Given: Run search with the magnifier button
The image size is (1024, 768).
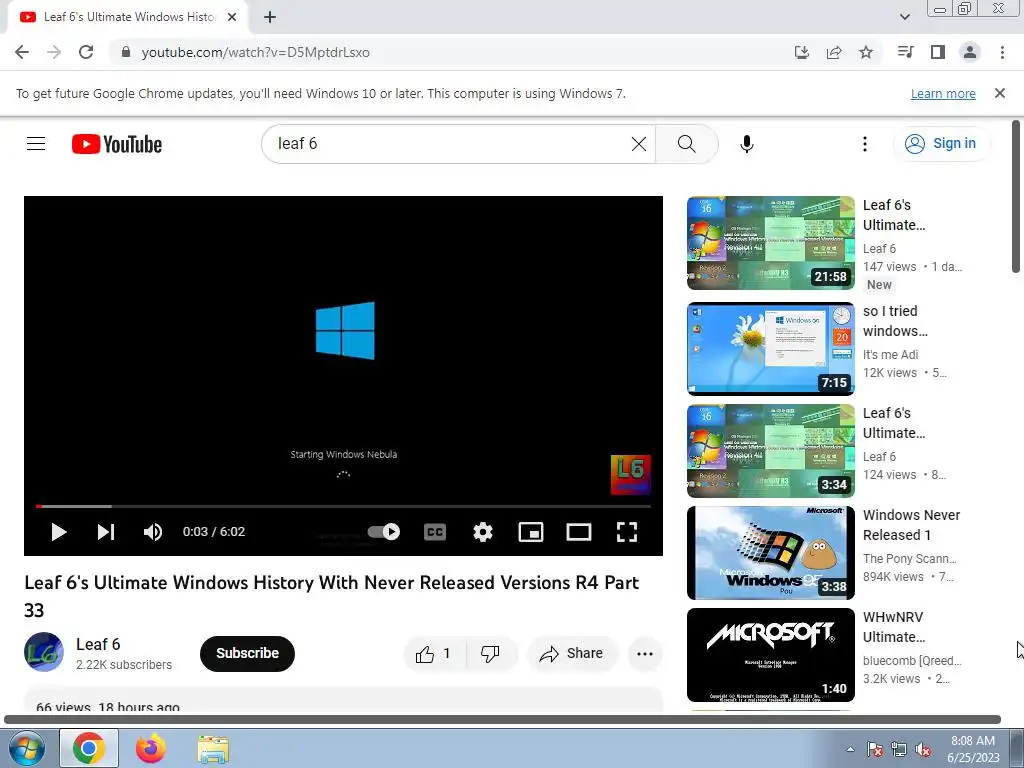Looking at the screenshot, I should pos(686,144).
